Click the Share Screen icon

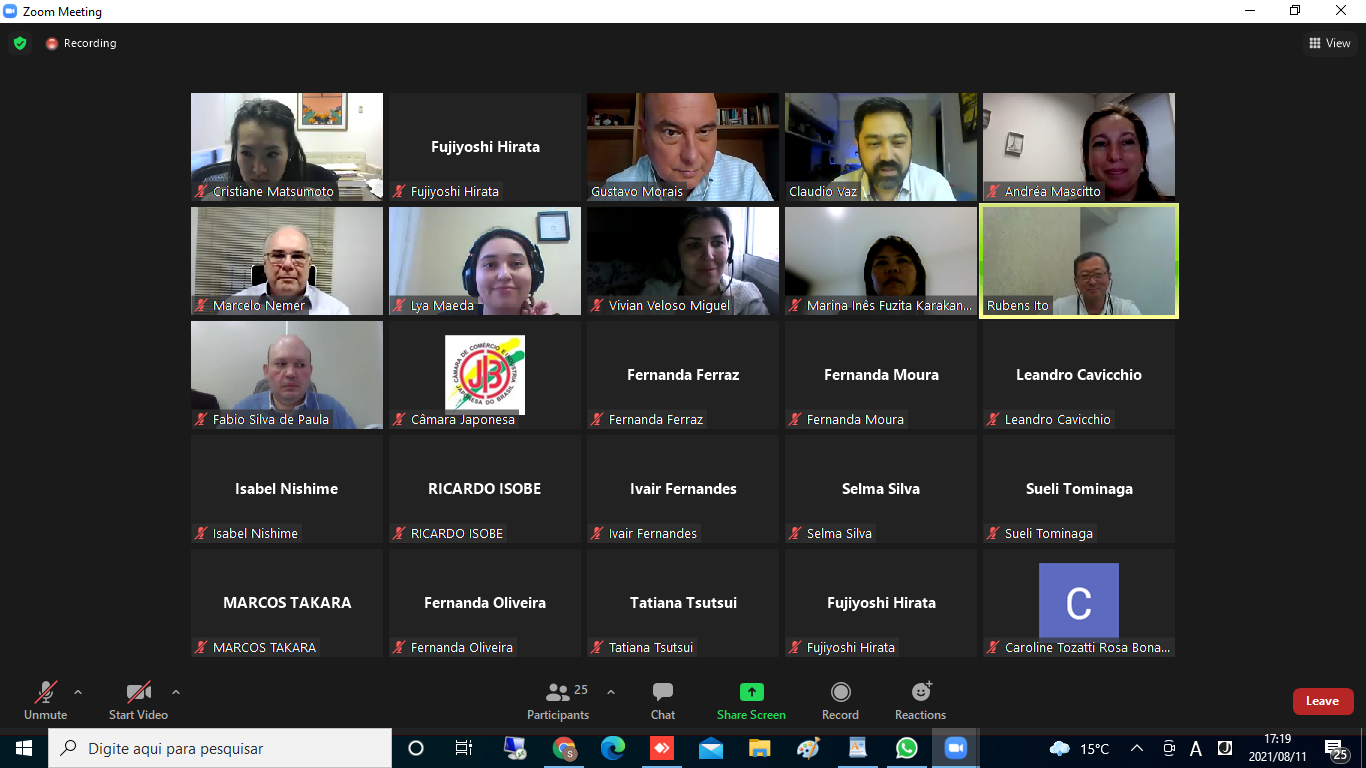(x=751, y=693)
